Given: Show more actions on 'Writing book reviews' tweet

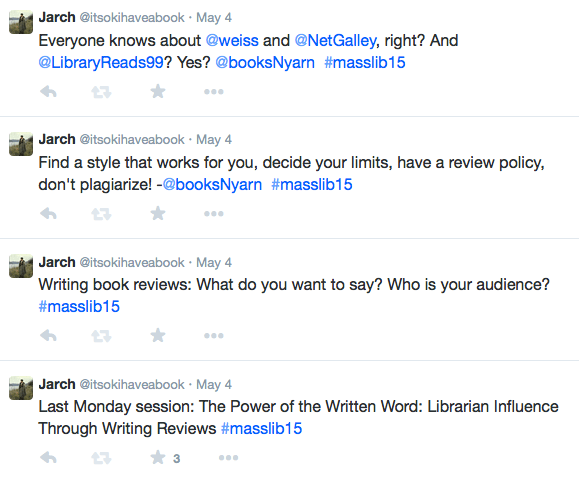Looking at the screenshot, I should point(214,336).
